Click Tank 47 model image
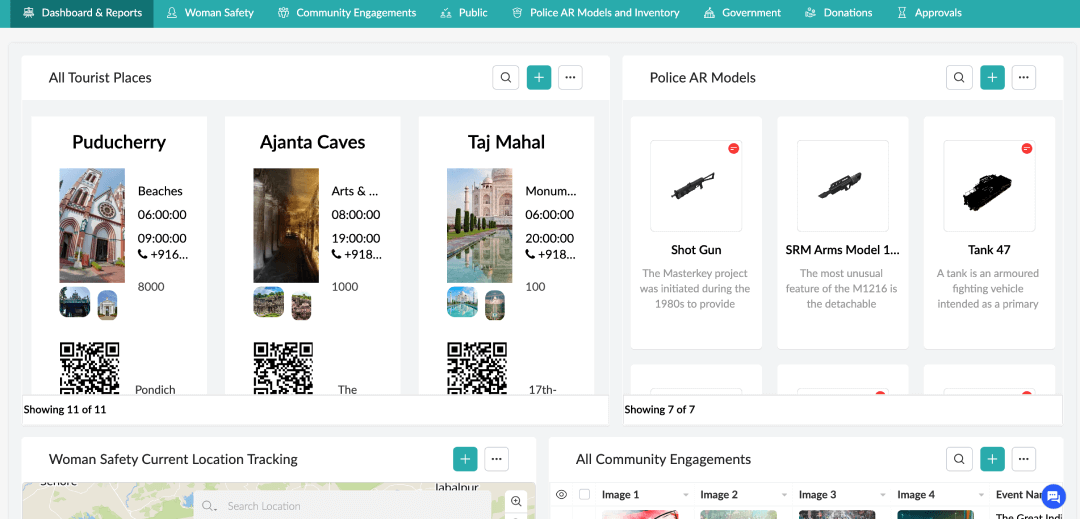Screen dimensions: 1080x519 pos(989,186)
